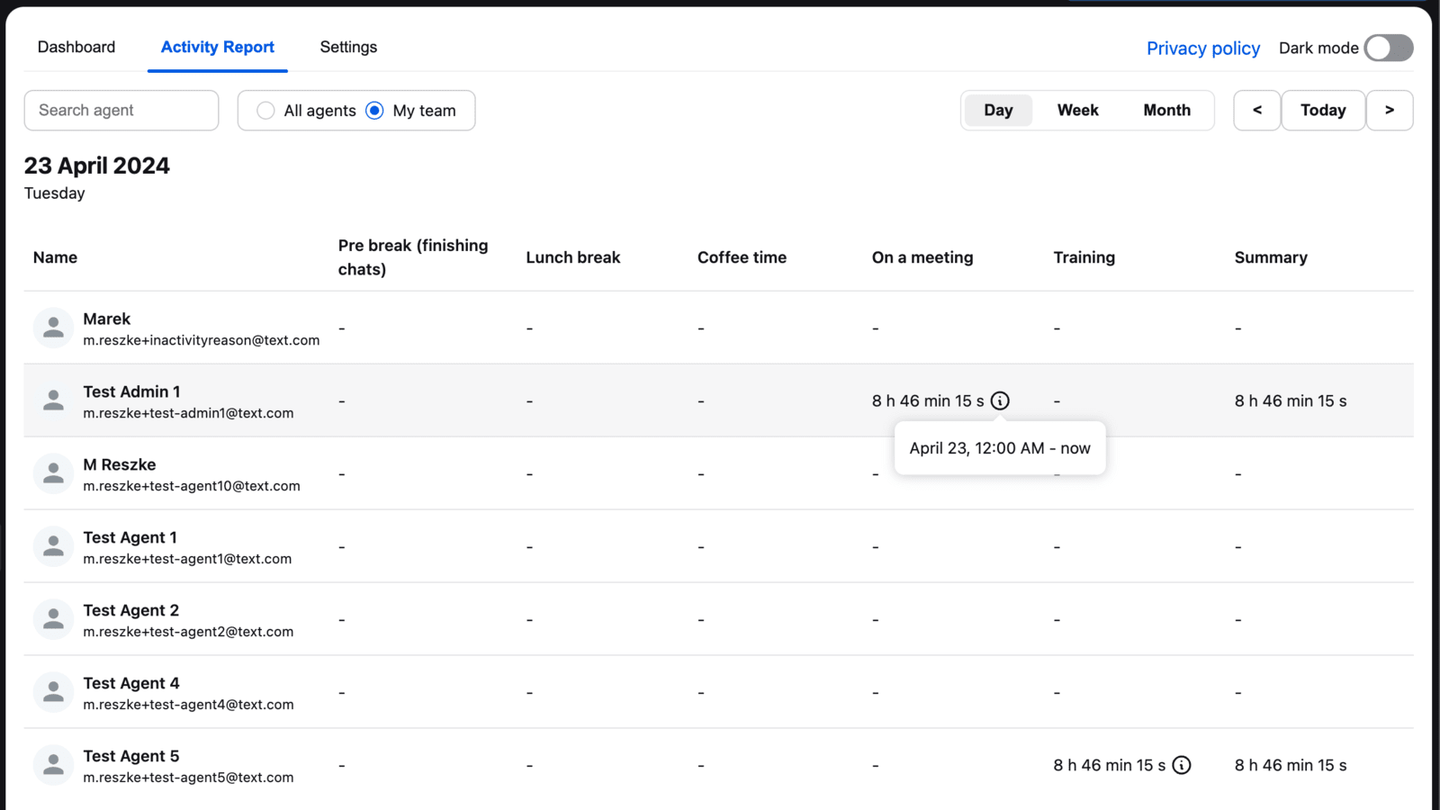The width and height of the screenshot is (1440, 810).
Task: Focus the Search agent field
Action: point(121,110)
